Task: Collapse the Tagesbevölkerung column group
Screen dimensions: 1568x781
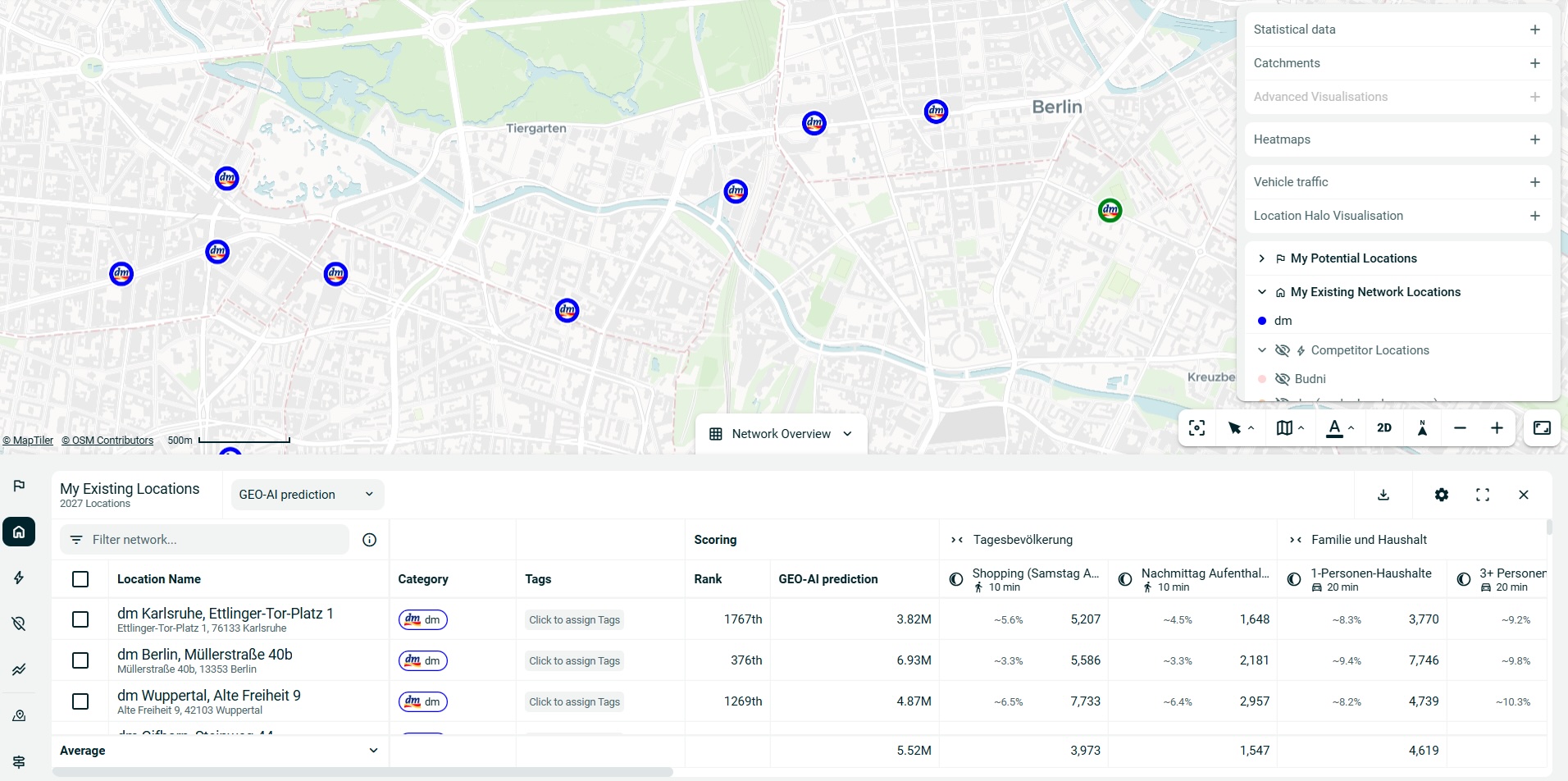Action: point(956,540)
